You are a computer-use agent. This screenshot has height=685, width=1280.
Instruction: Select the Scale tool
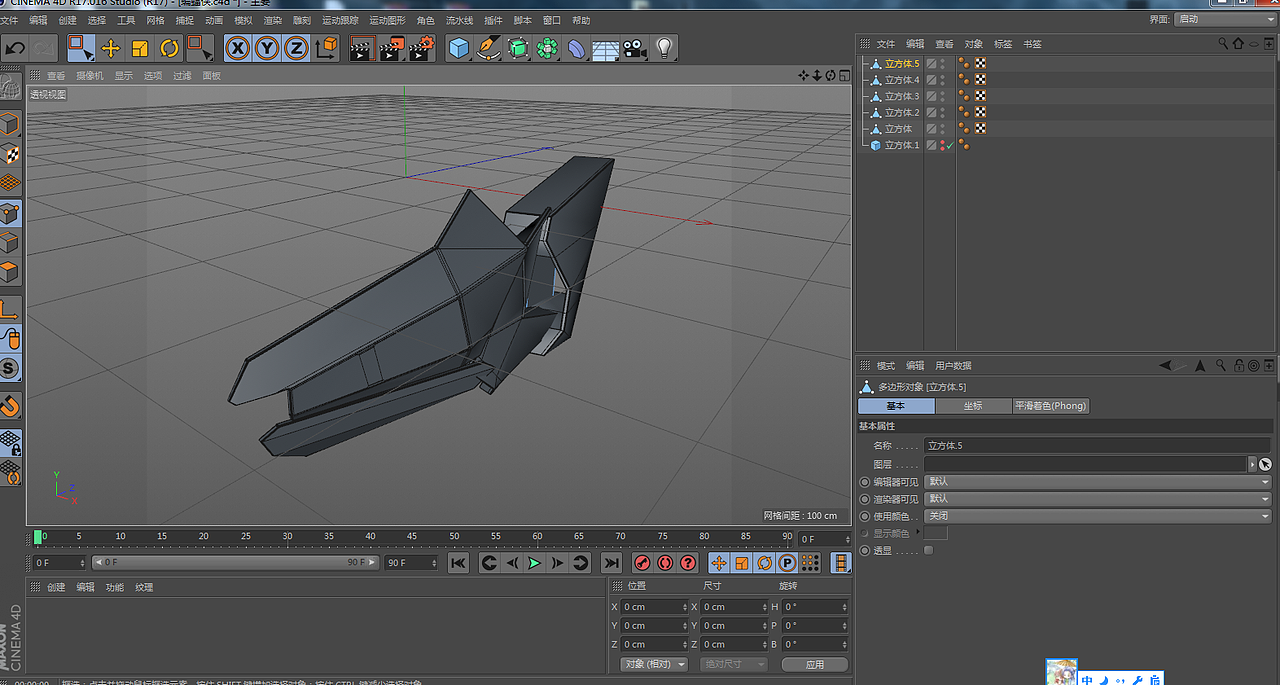click(x=141, y=48)
